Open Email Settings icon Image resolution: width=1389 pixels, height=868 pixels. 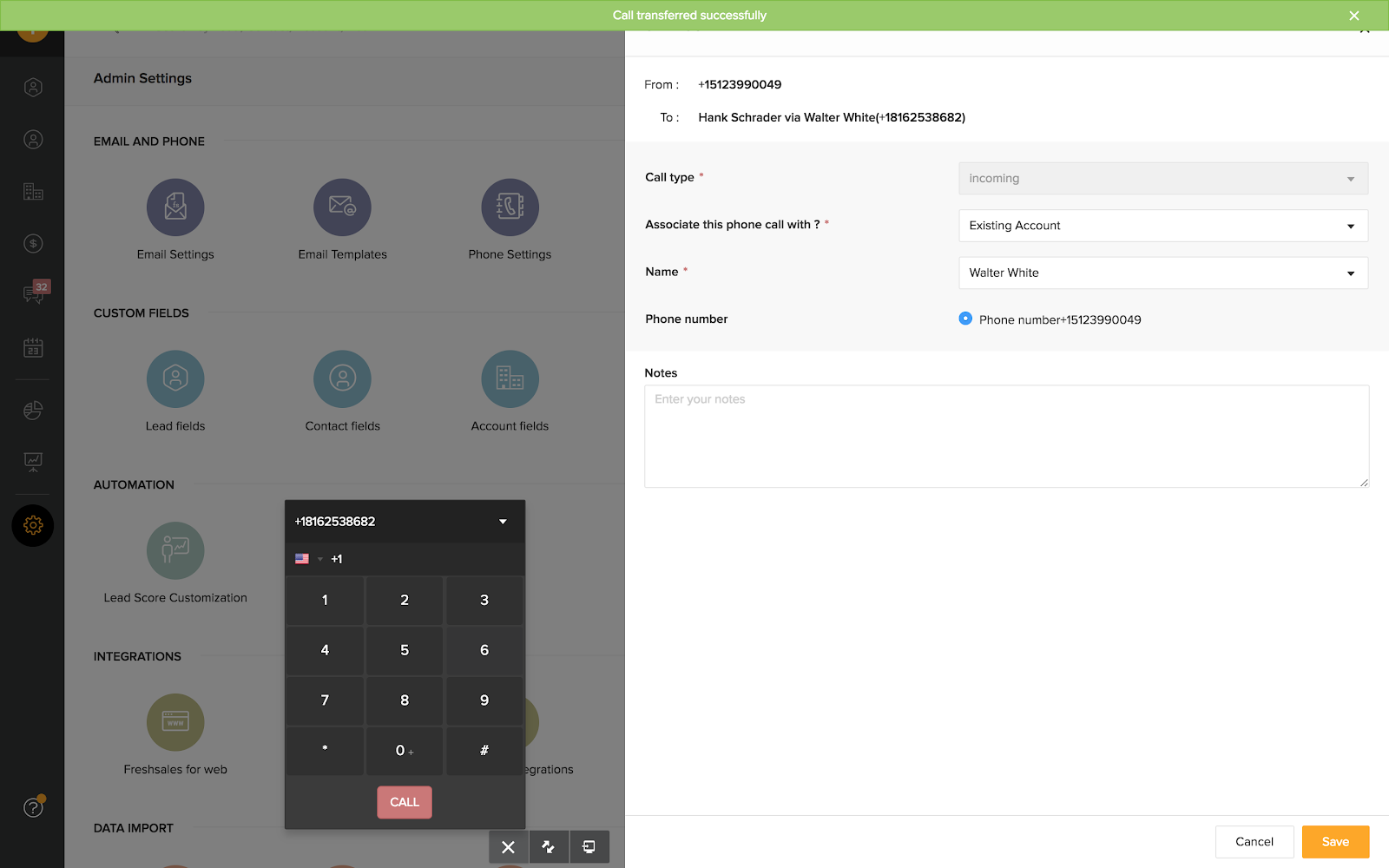coord(175,207)
